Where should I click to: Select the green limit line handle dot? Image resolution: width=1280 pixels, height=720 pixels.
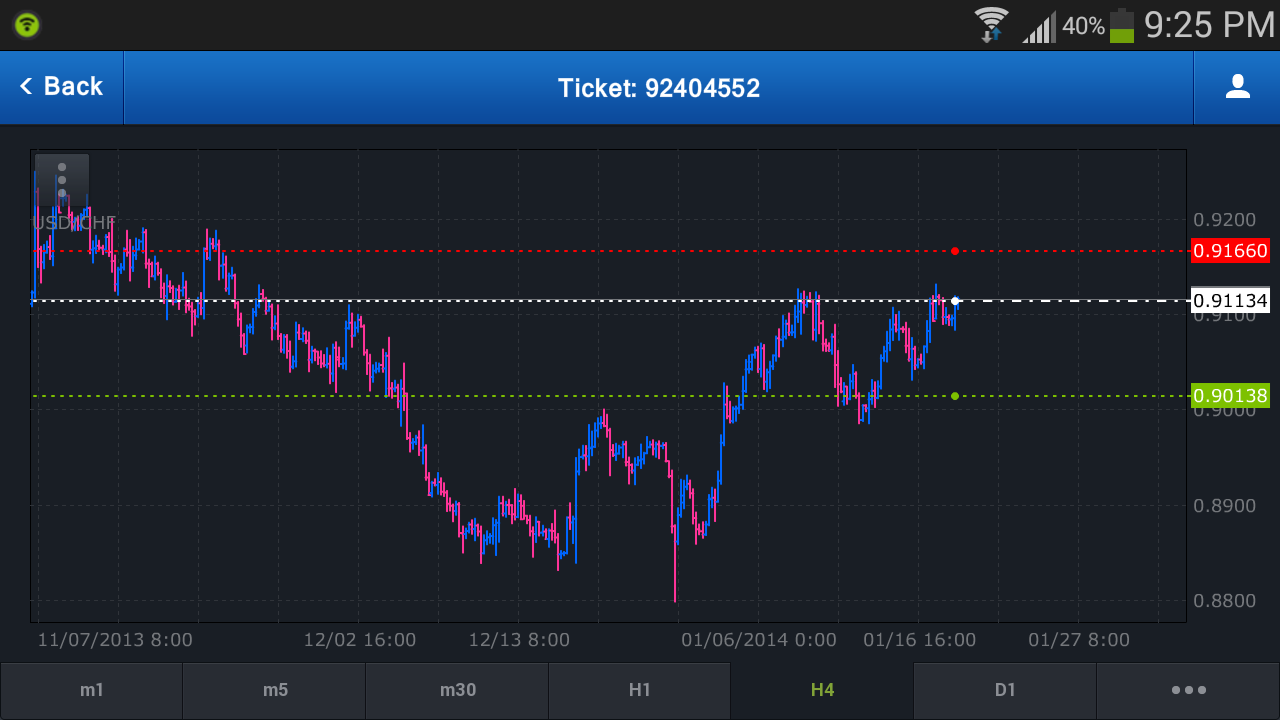click(x=955, y=396)
